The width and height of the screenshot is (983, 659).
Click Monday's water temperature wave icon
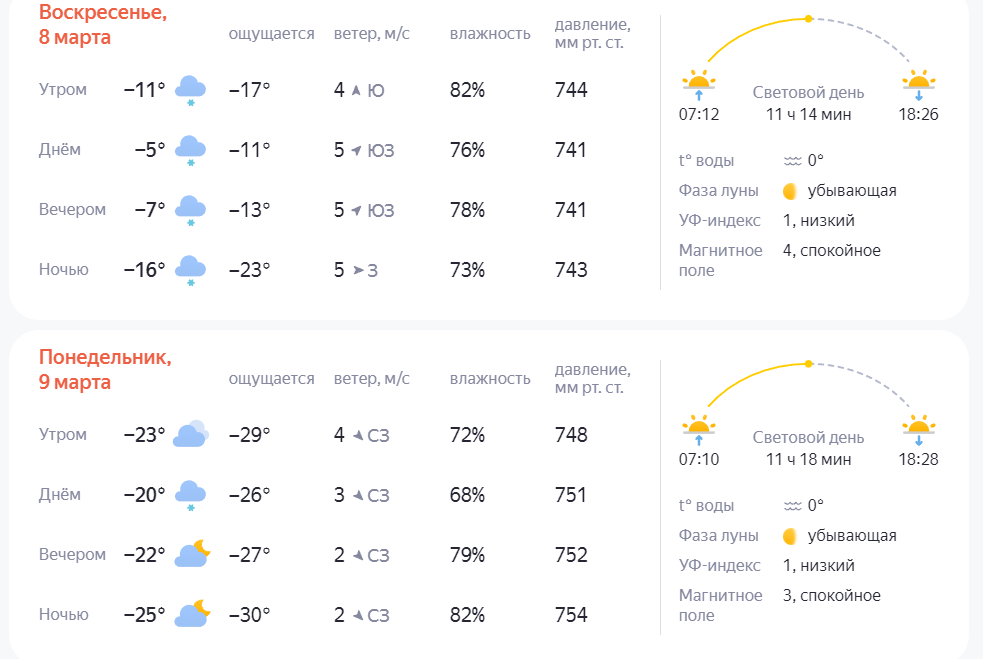(x=792, y=506)
